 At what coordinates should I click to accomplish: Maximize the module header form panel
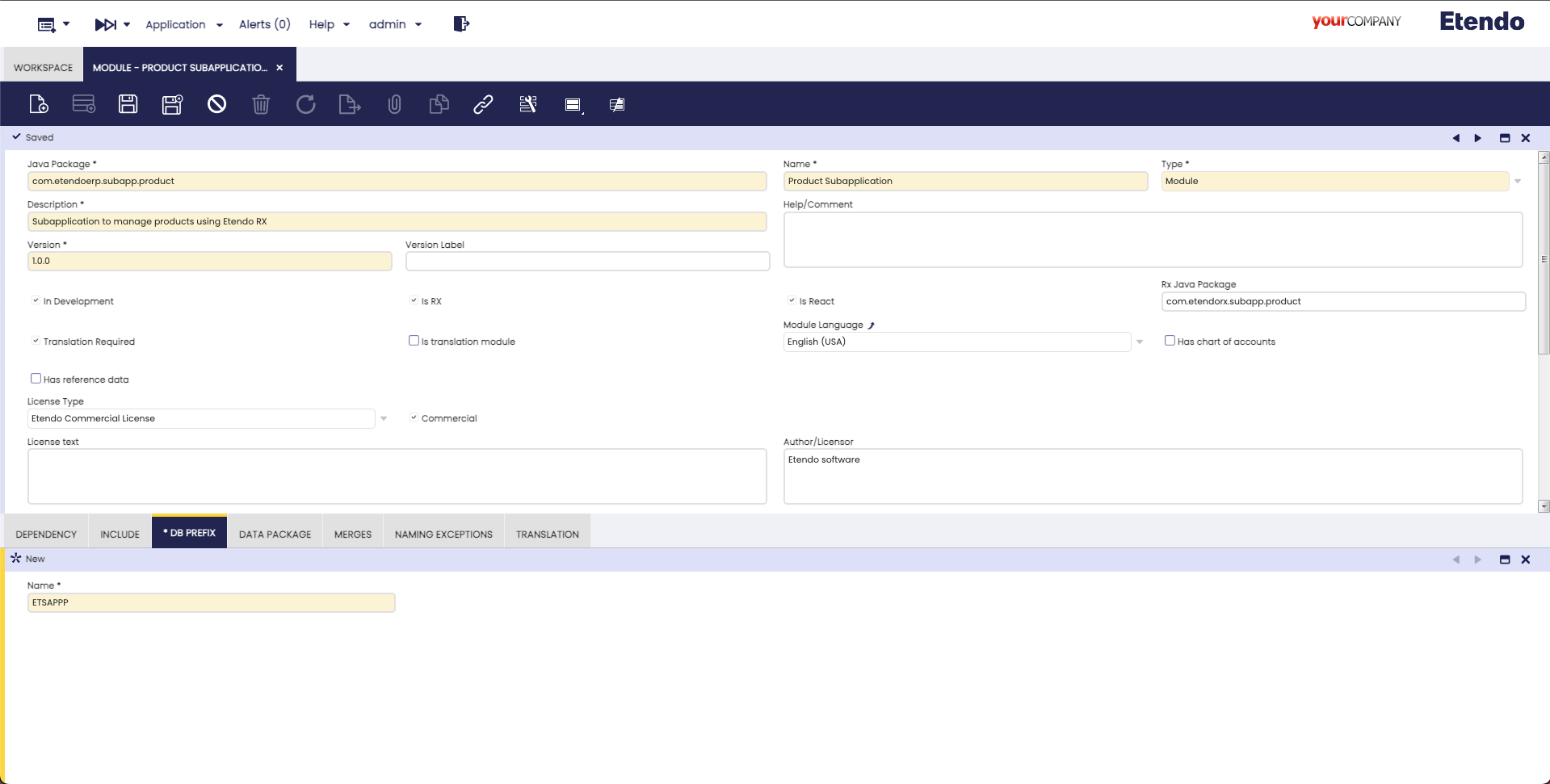(x=1505, y=138)
